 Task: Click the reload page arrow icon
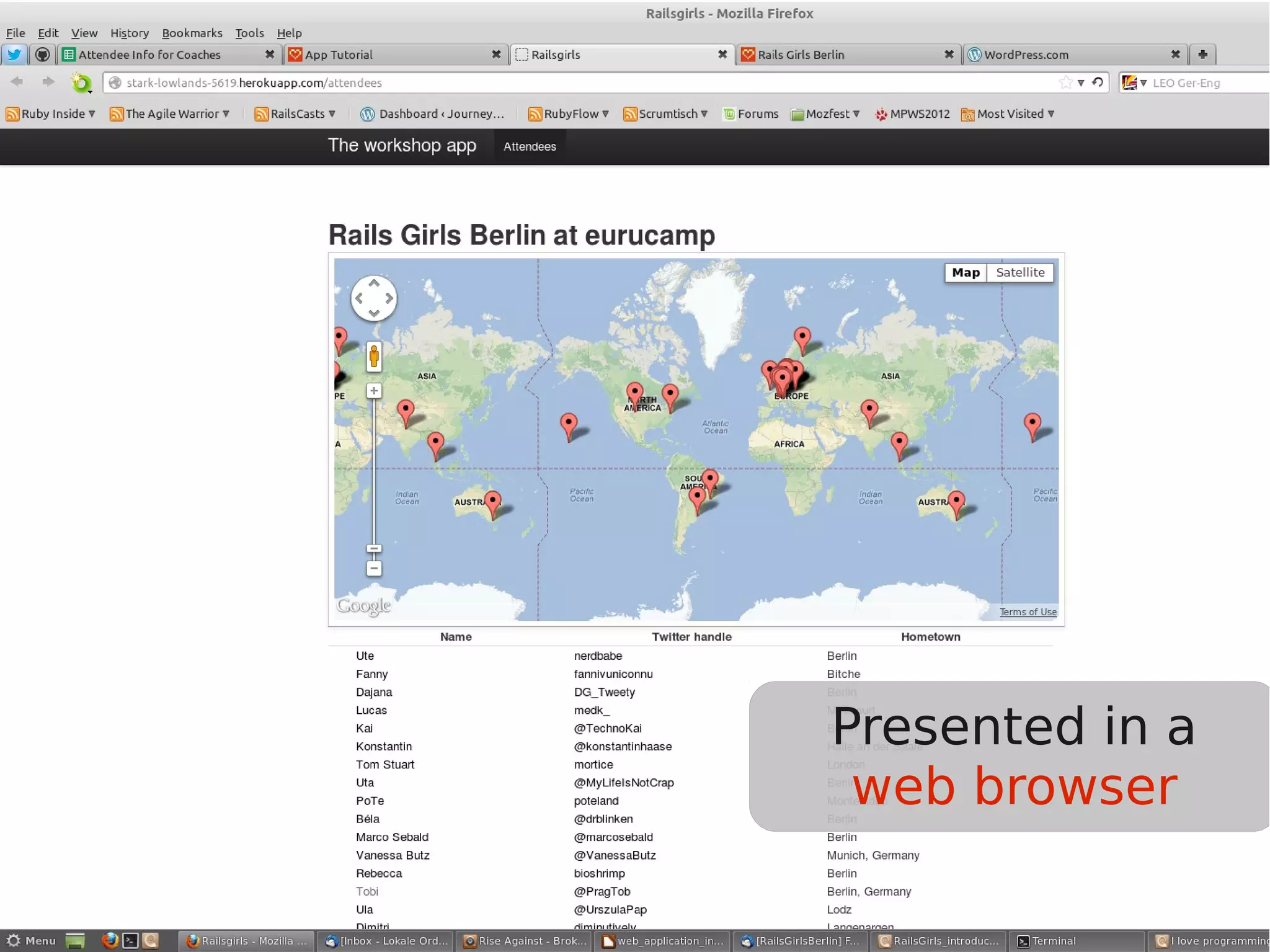[1098, 82]
